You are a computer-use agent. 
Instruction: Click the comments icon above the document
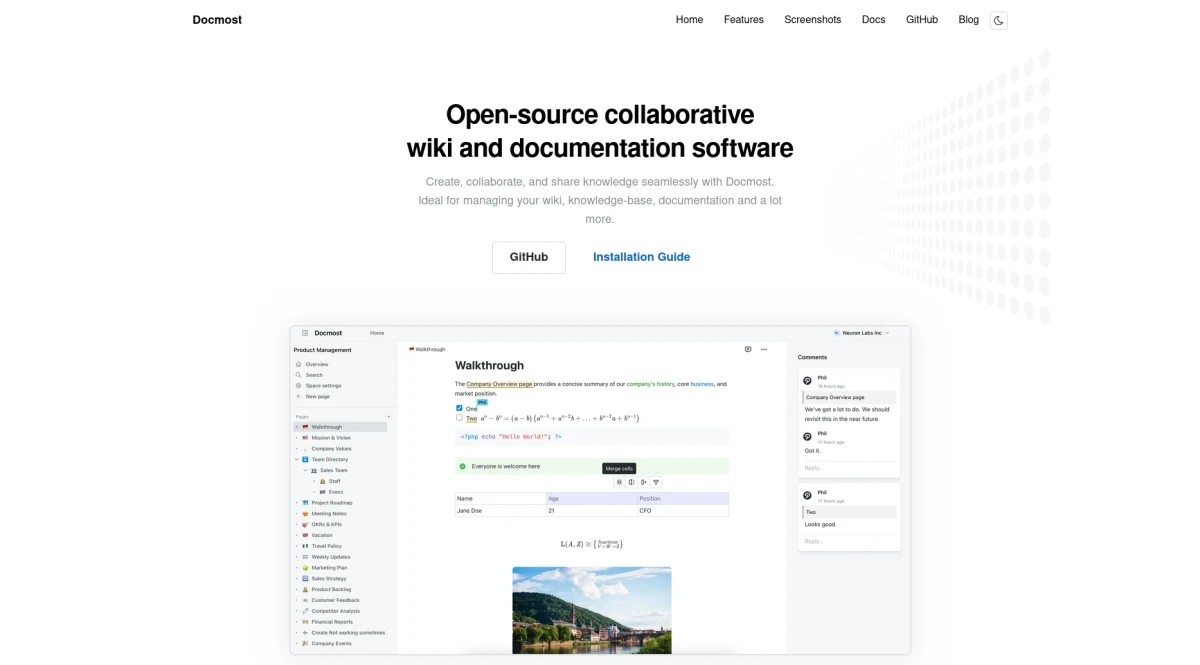748,349
